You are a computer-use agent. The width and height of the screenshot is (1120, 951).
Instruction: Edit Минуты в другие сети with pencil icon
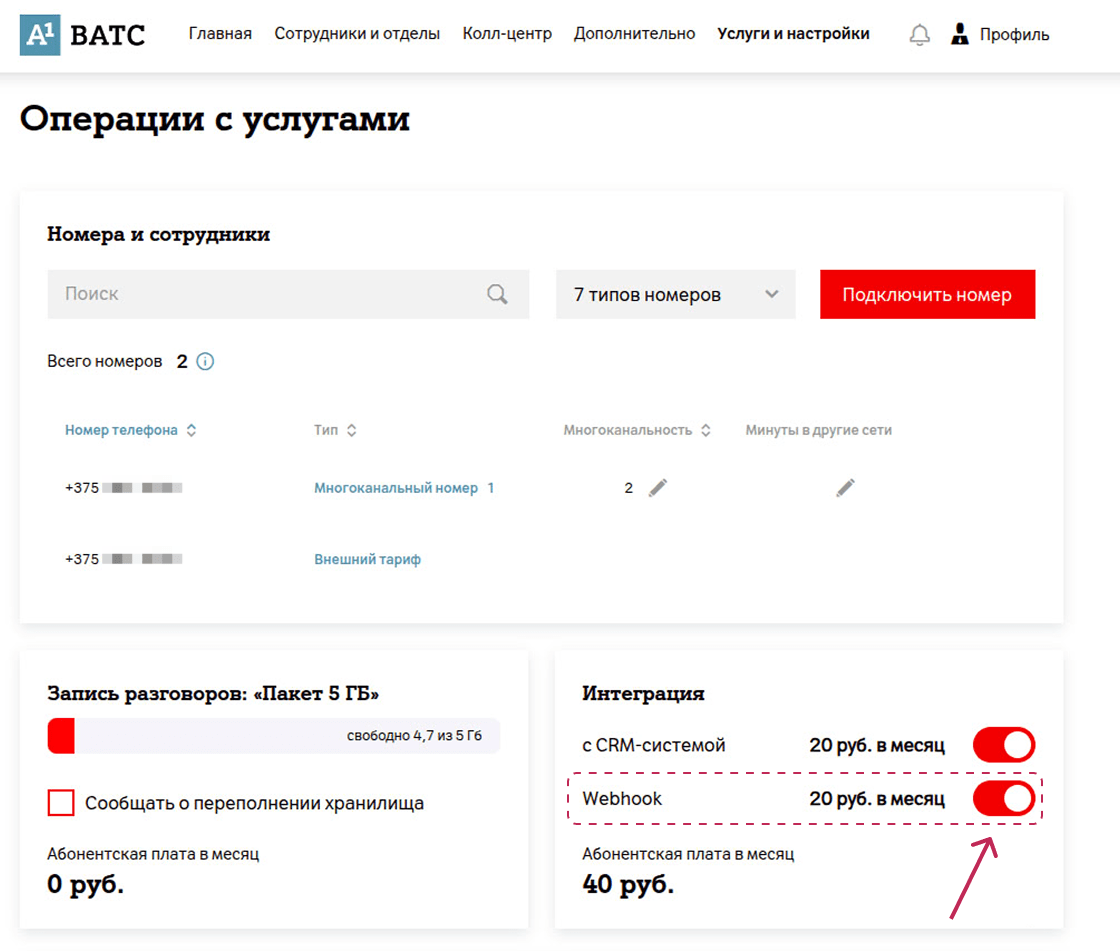pos(845,487)
